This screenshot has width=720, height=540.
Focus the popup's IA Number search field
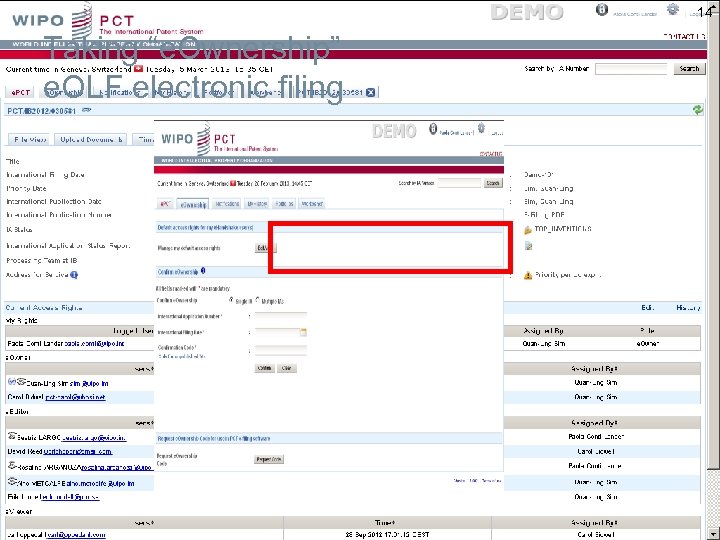pyautogui.click(x=459, y=183)
